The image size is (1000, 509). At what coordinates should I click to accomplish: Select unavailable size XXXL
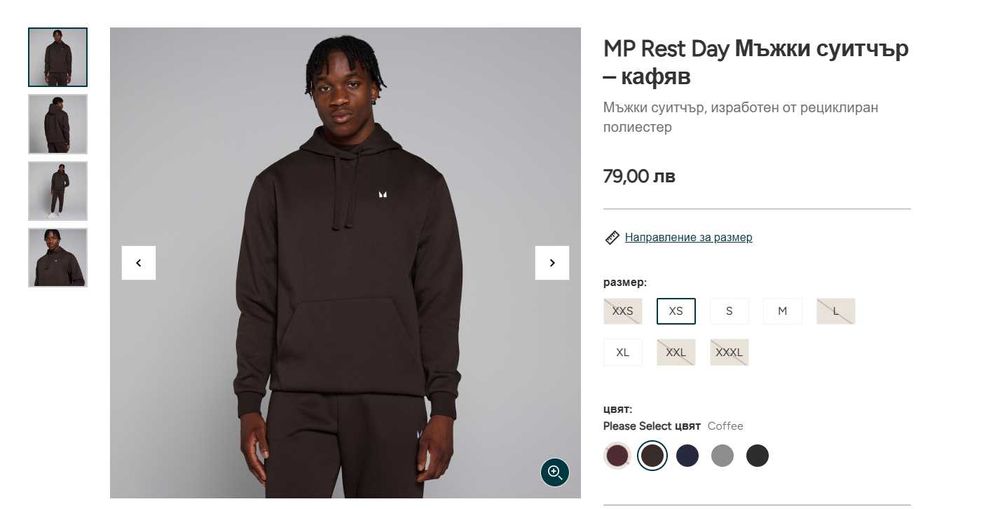pyautogui.click(x=729, y=352)
